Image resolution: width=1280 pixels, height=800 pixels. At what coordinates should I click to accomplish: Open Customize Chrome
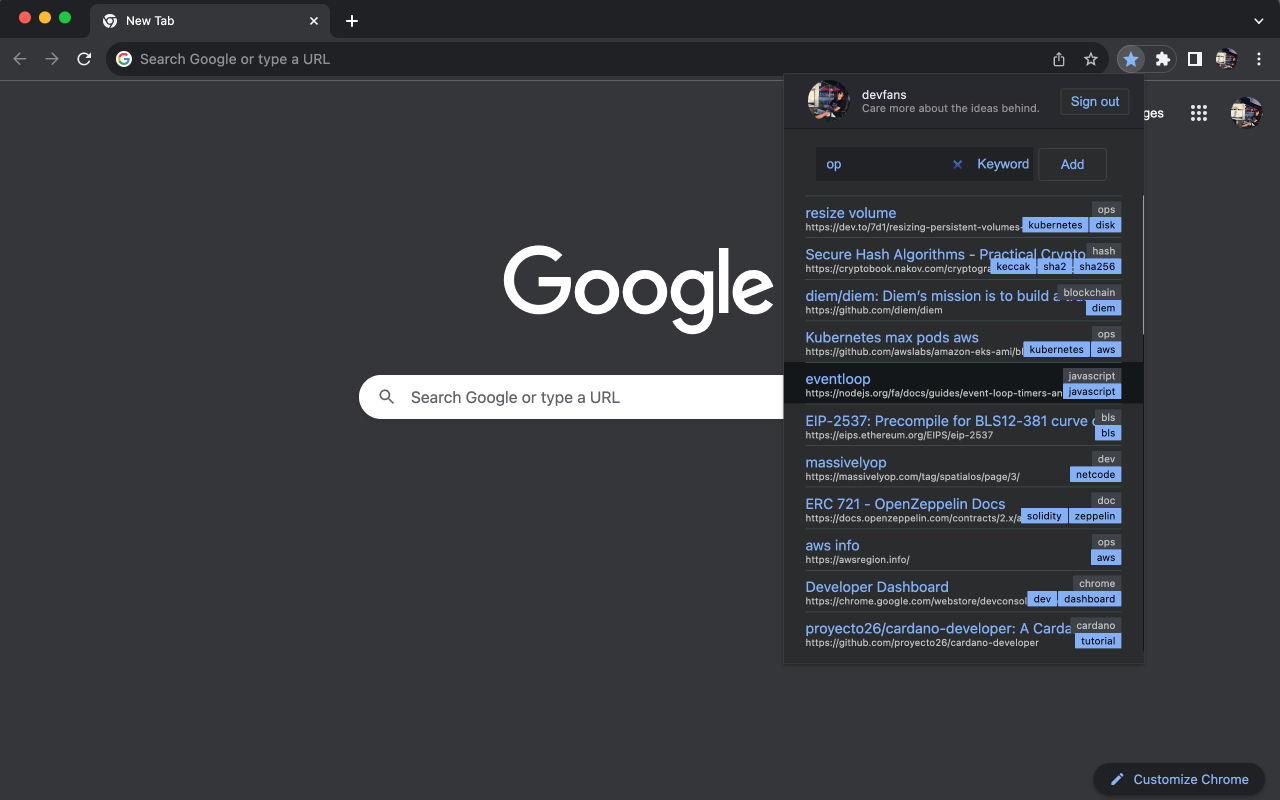tap(1179, 779)
